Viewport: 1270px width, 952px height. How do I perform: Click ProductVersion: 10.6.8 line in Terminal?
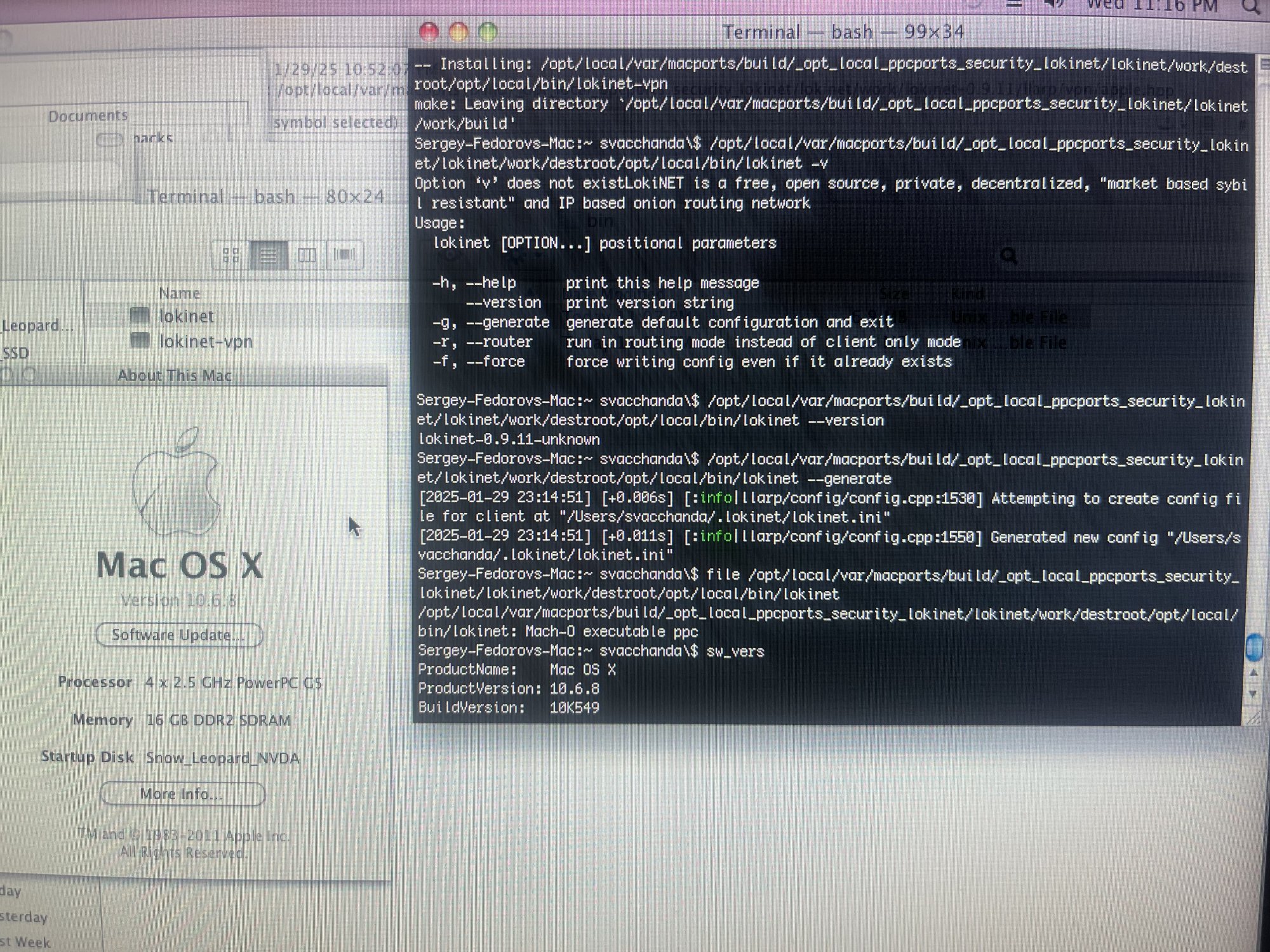pos(509,689)
